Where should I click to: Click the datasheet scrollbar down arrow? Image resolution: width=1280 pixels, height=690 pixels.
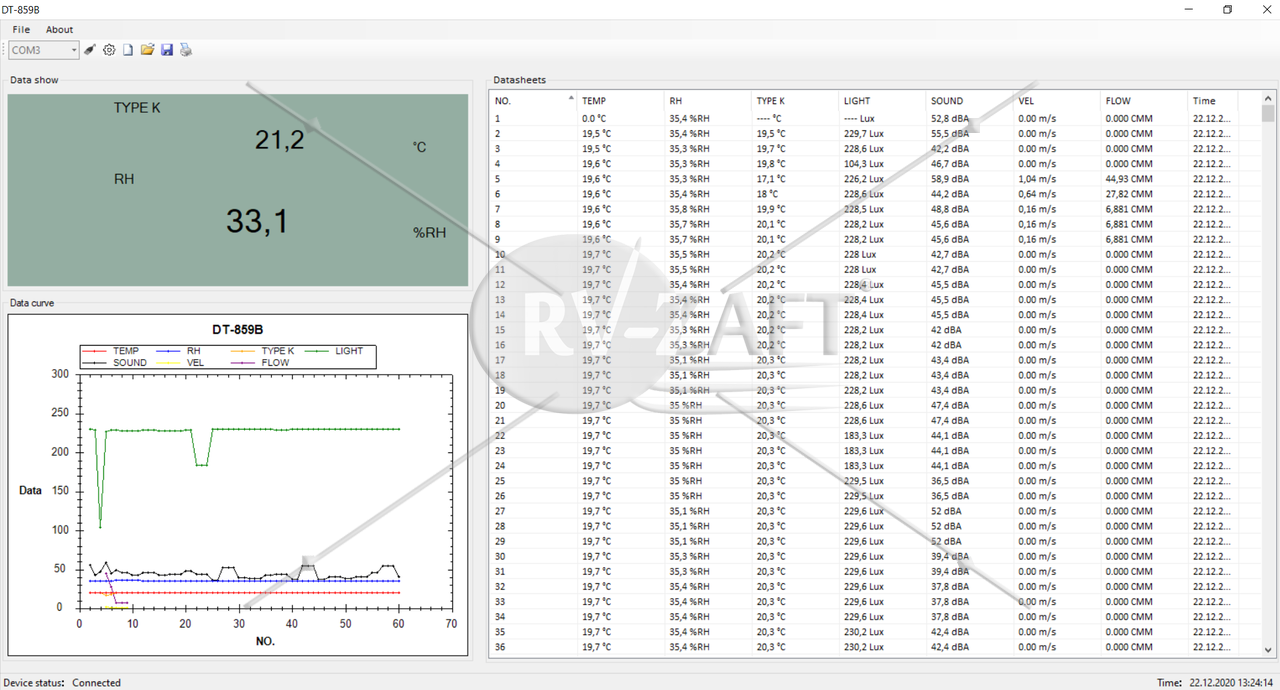click(x=1268, y=649)
